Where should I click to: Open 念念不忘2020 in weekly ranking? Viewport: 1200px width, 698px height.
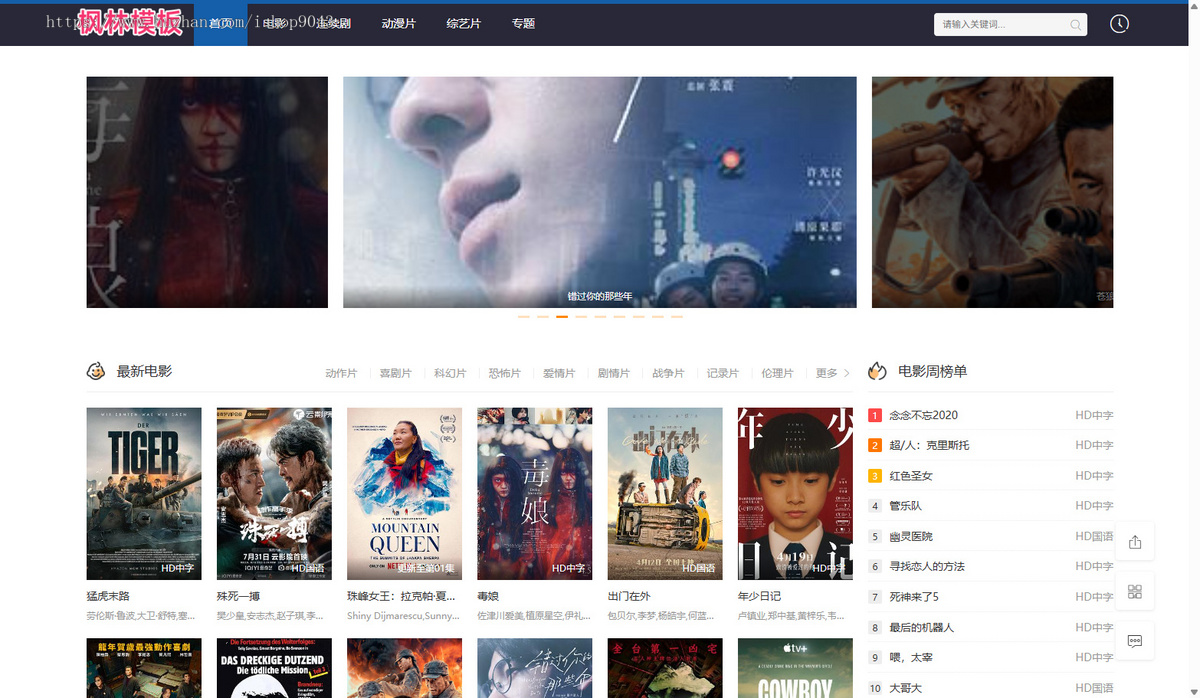pyautogui.click(x=923, y=415)
